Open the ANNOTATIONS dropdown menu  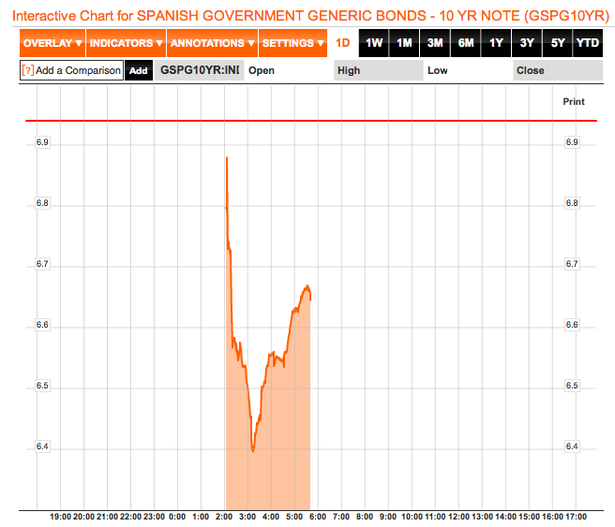(212, 43)
